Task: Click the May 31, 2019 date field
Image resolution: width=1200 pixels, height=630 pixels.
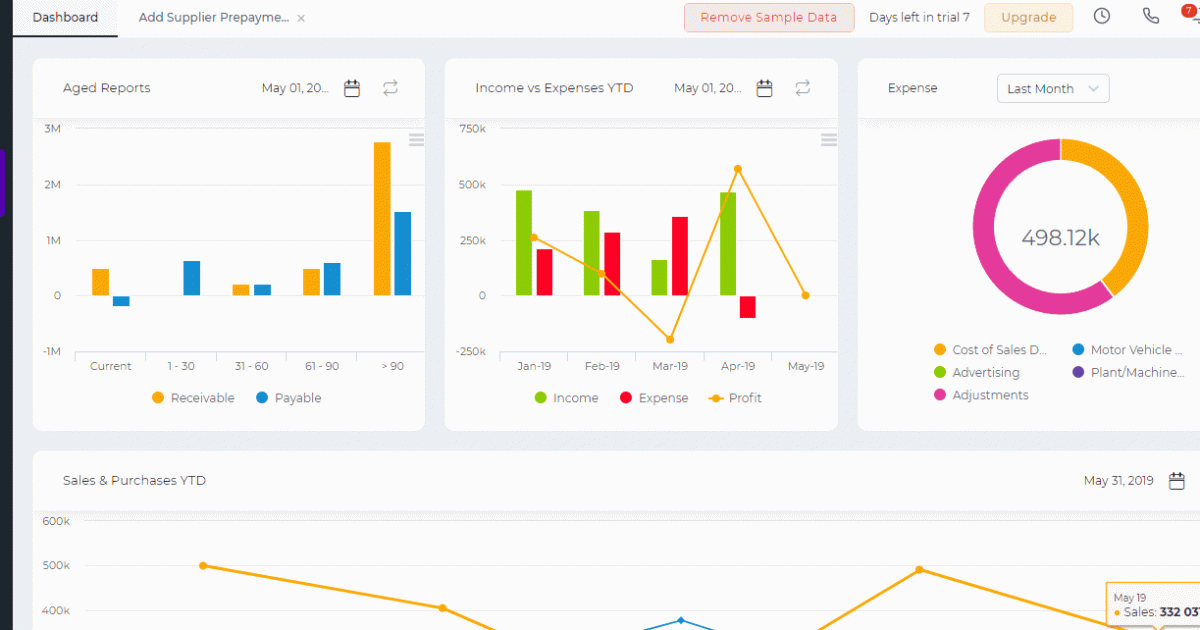Action: click(1119, 481)
